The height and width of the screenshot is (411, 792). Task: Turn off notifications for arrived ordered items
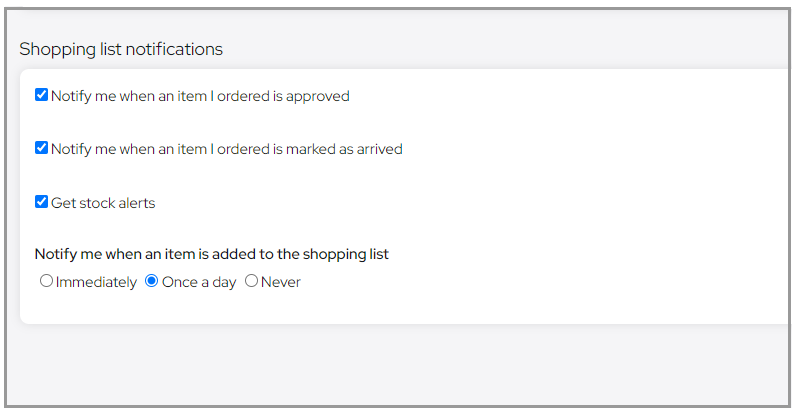41,148
